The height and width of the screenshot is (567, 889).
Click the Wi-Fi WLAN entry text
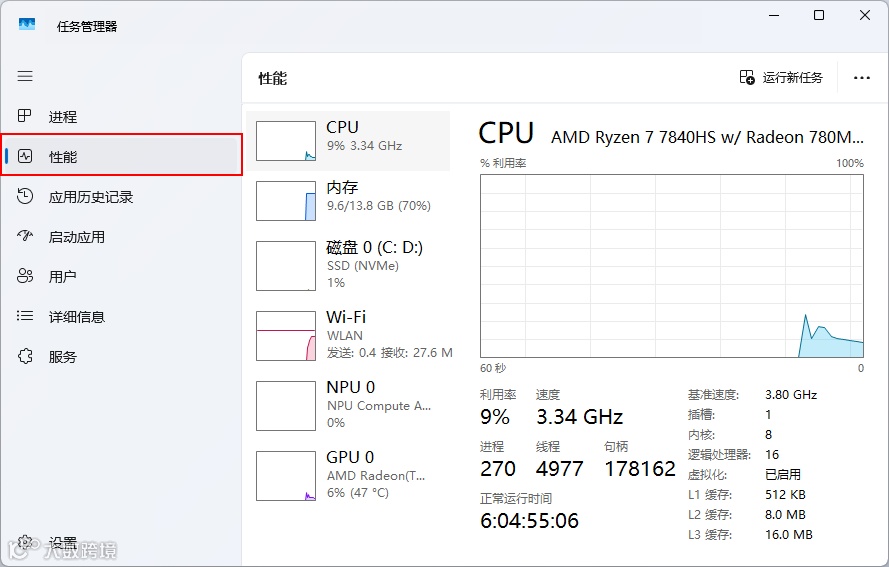pos(389,335)
